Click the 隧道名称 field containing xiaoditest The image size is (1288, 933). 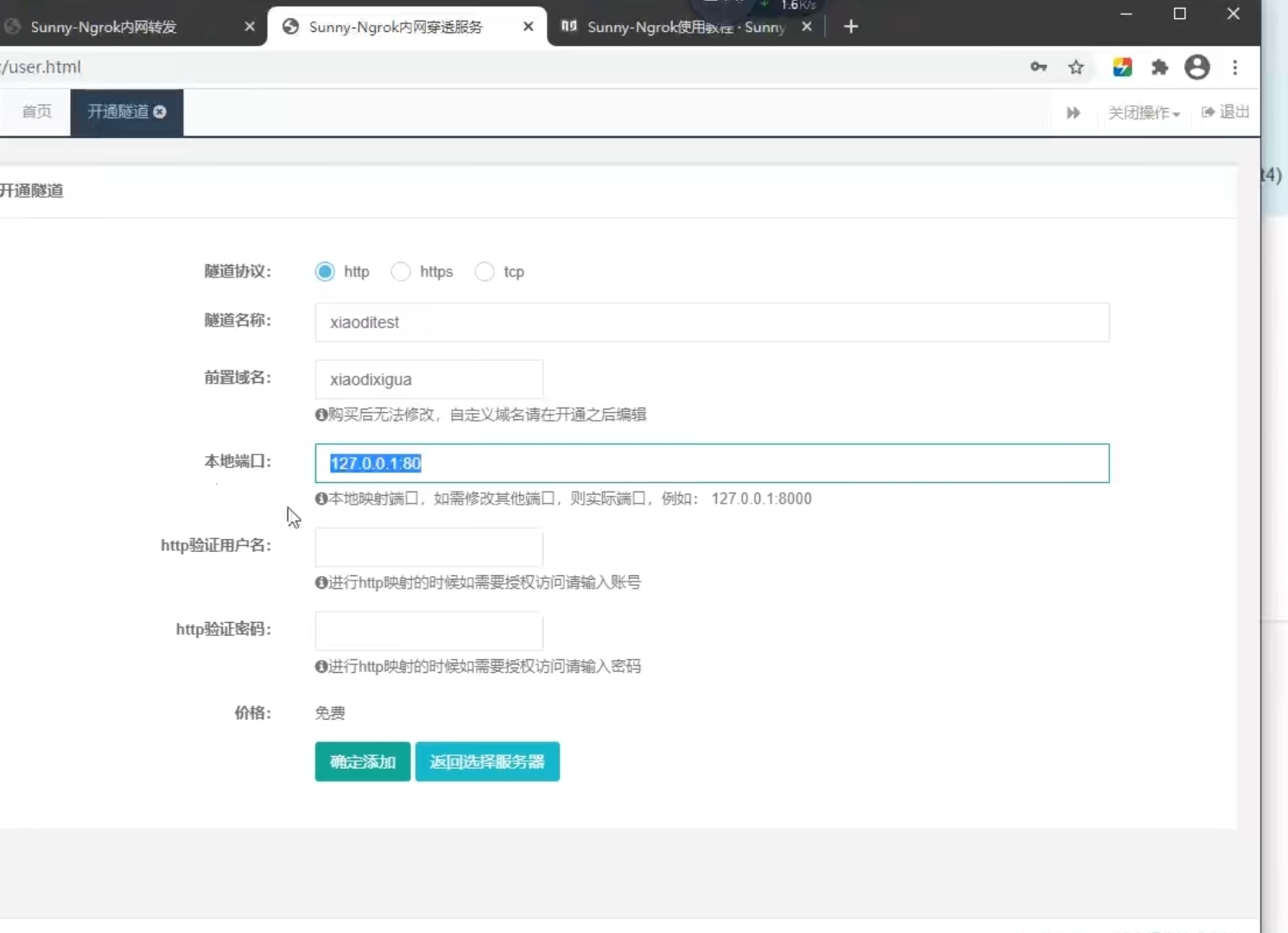click(x=712, y=322)
